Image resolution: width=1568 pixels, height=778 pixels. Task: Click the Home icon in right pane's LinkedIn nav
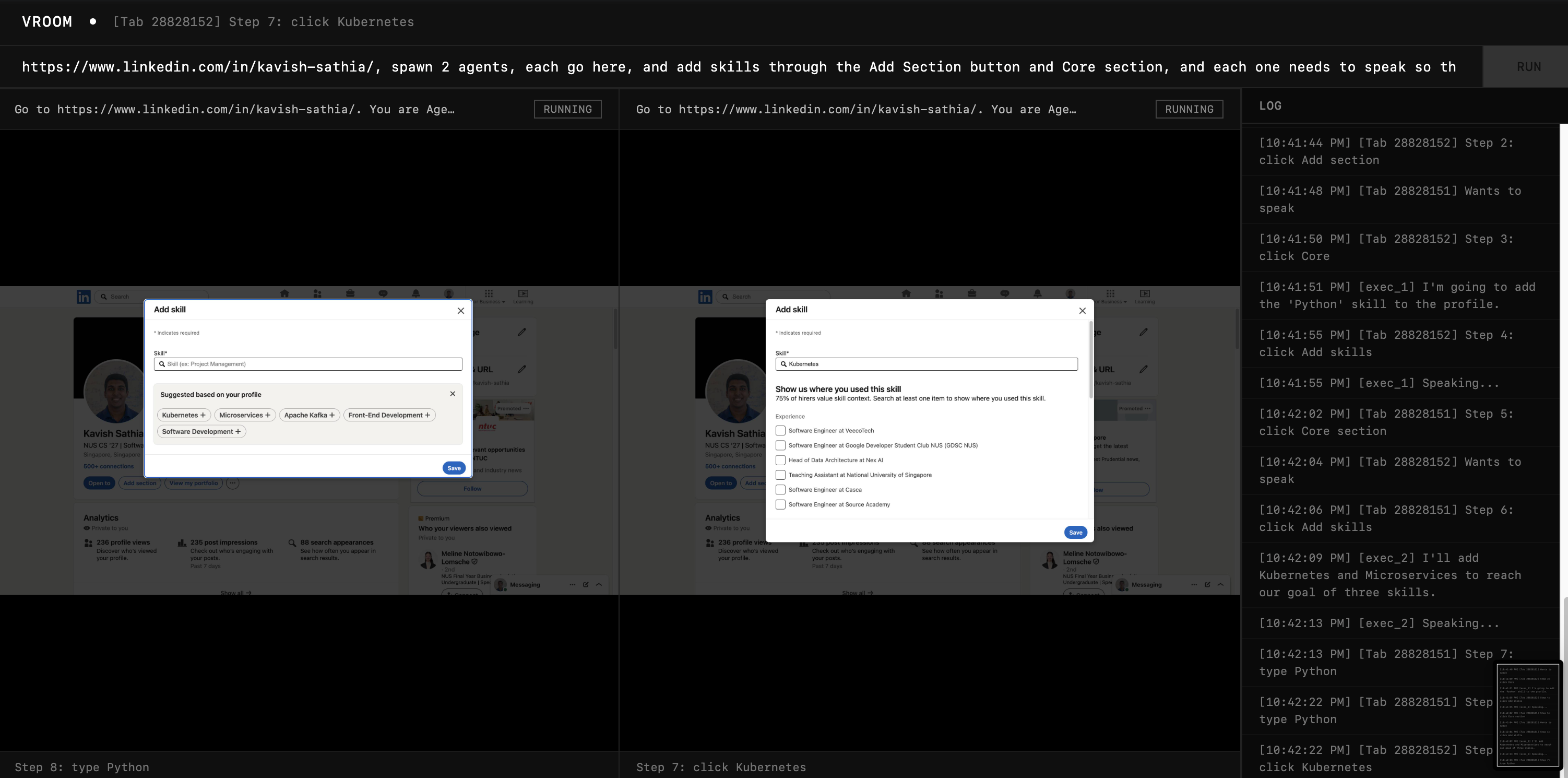[906, 293]
